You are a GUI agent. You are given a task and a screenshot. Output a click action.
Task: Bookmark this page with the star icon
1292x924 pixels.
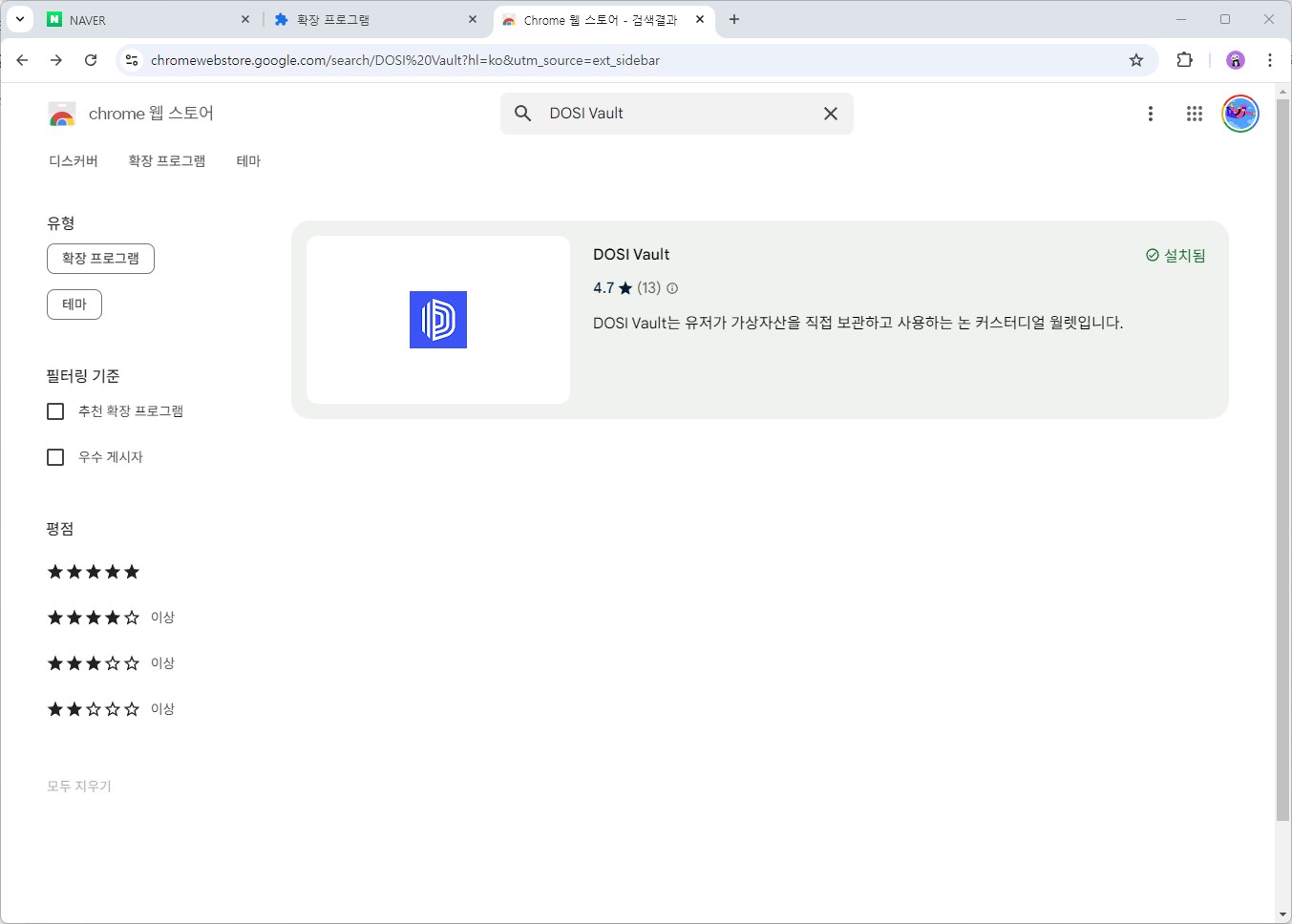(x=1136, y=60)
